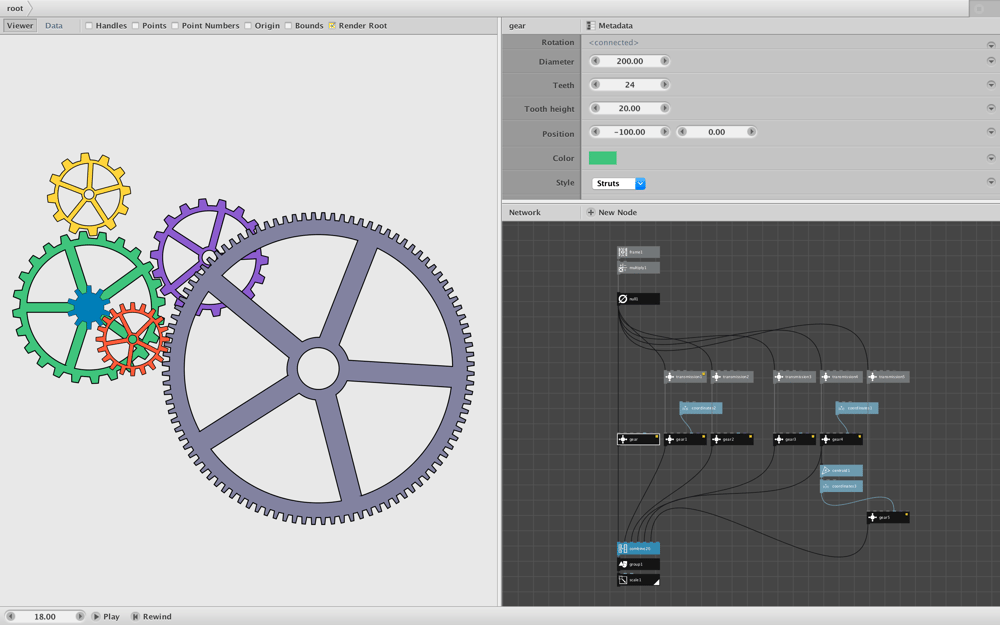The width and height of the screenshot is (1000, 625).
Task: Click the Play triangle icon
Action: (96, 617)
